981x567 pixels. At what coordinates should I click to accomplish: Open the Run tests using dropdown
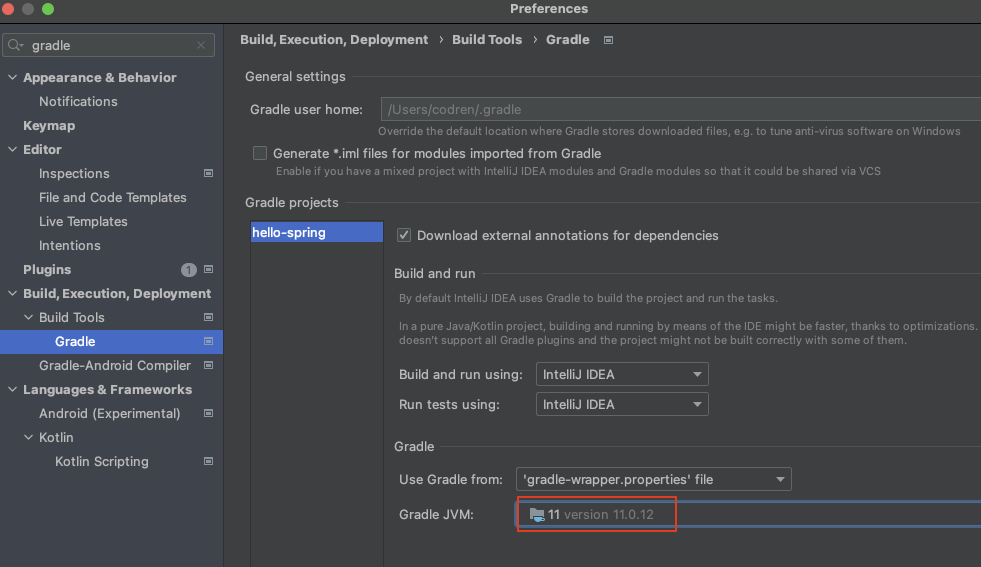pos(621,405)
